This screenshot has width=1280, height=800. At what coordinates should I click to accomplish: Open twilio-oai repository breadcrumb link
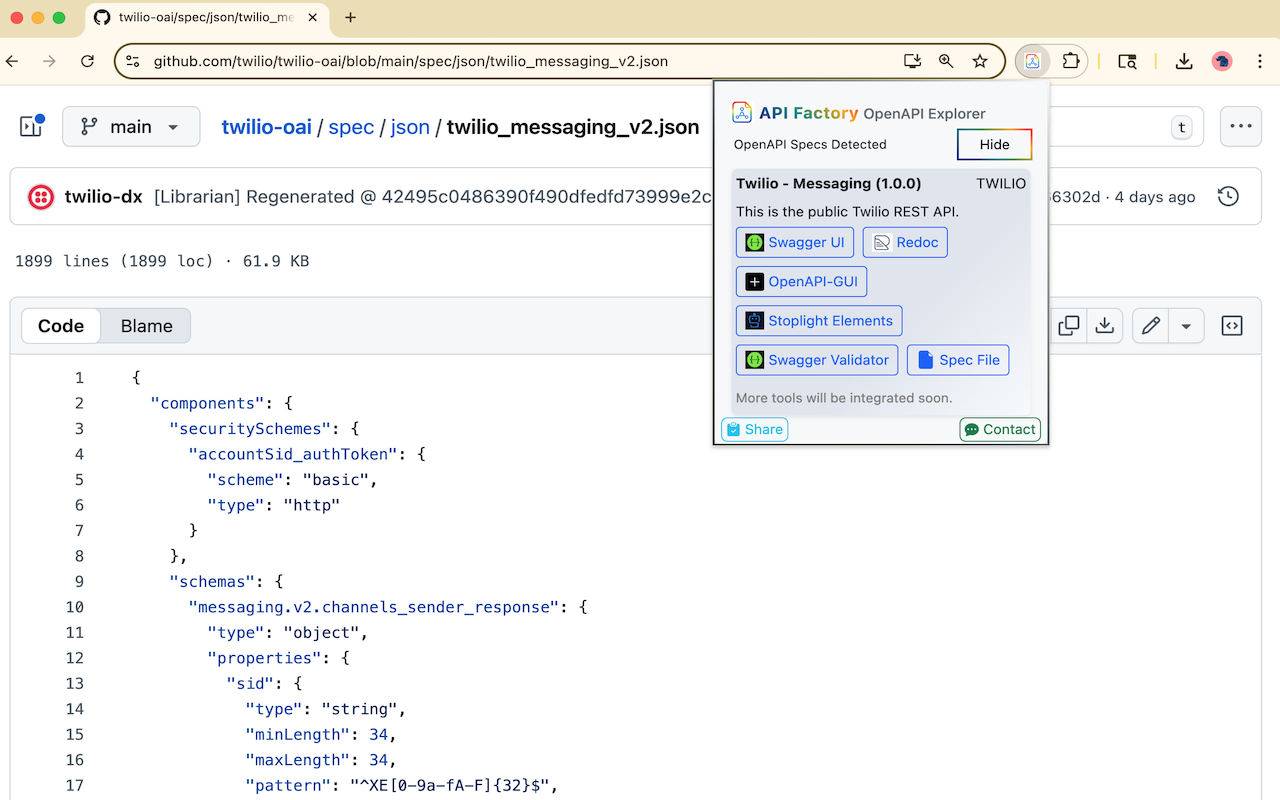tap(266, 127)
